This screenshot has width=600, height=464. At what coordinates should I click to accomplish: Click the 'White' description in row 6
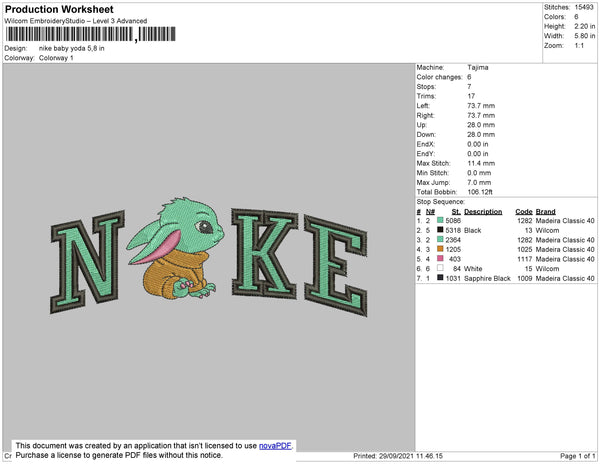pos(473,269)
